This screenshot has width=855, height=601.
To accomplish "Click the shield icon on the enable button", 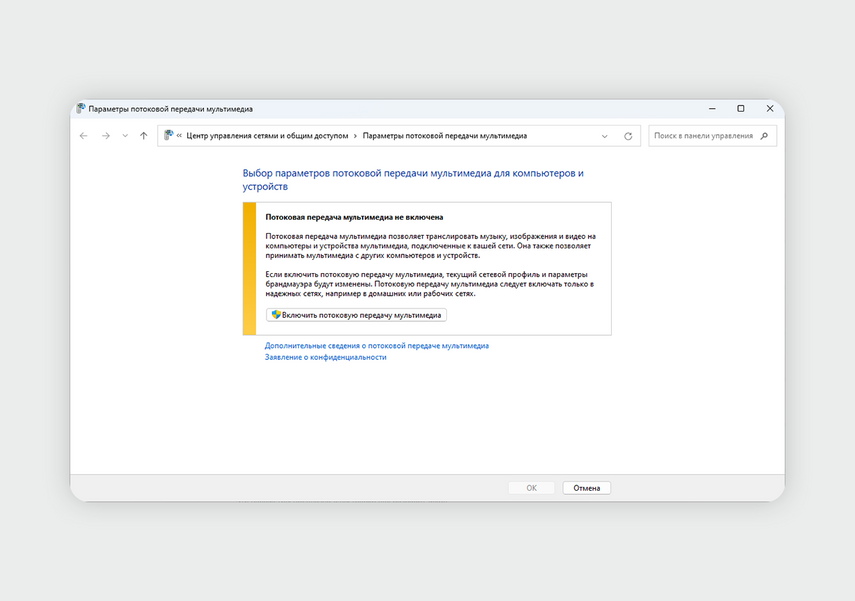I will [x=276, y=315].
